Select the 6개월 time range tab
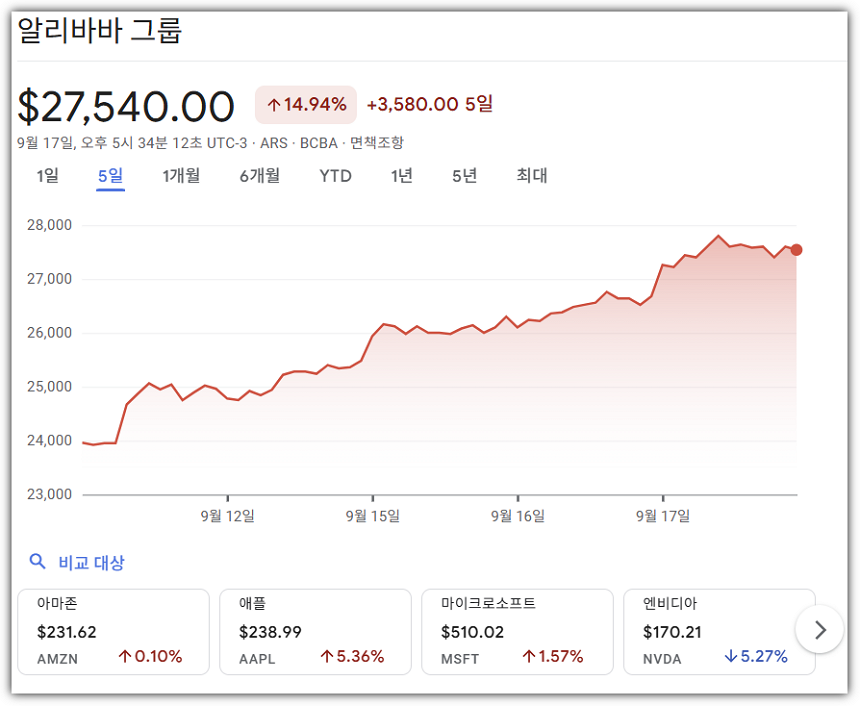Viewport: 860px width, 706px height. (x=259, y=175)
